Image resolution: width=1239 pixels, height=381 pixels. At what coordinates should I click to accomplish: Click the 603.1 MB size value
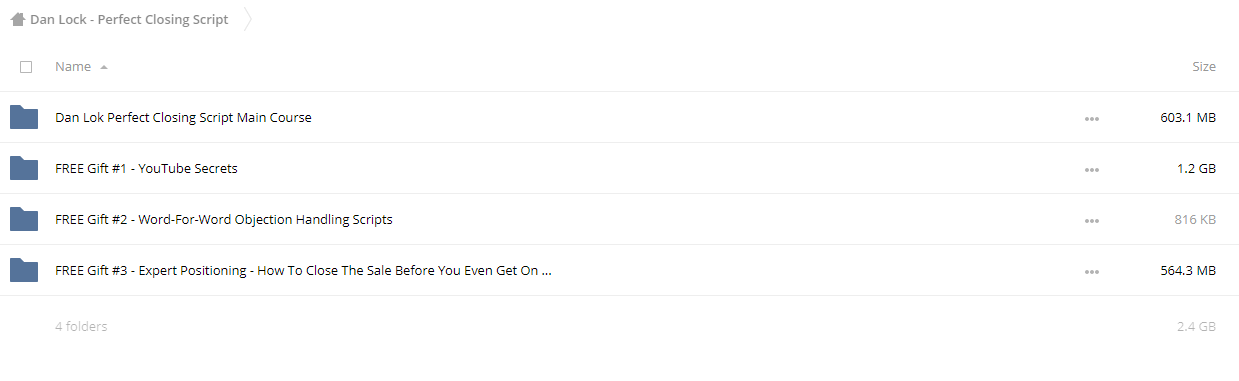tap(1188, 117)
